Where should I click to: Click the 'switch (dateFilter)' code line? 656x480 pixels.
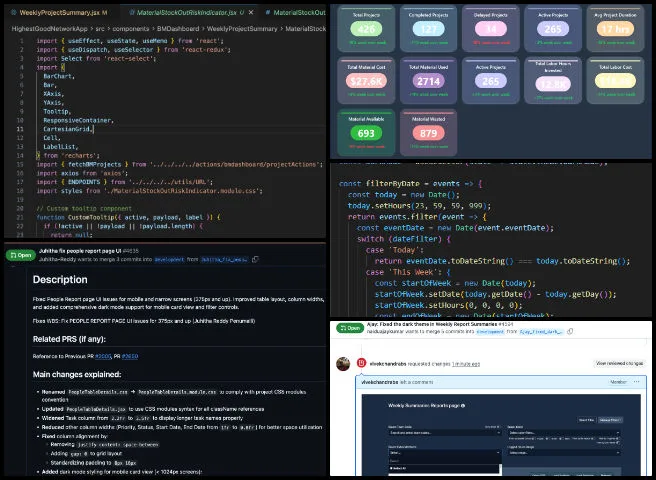pos(404,239)
